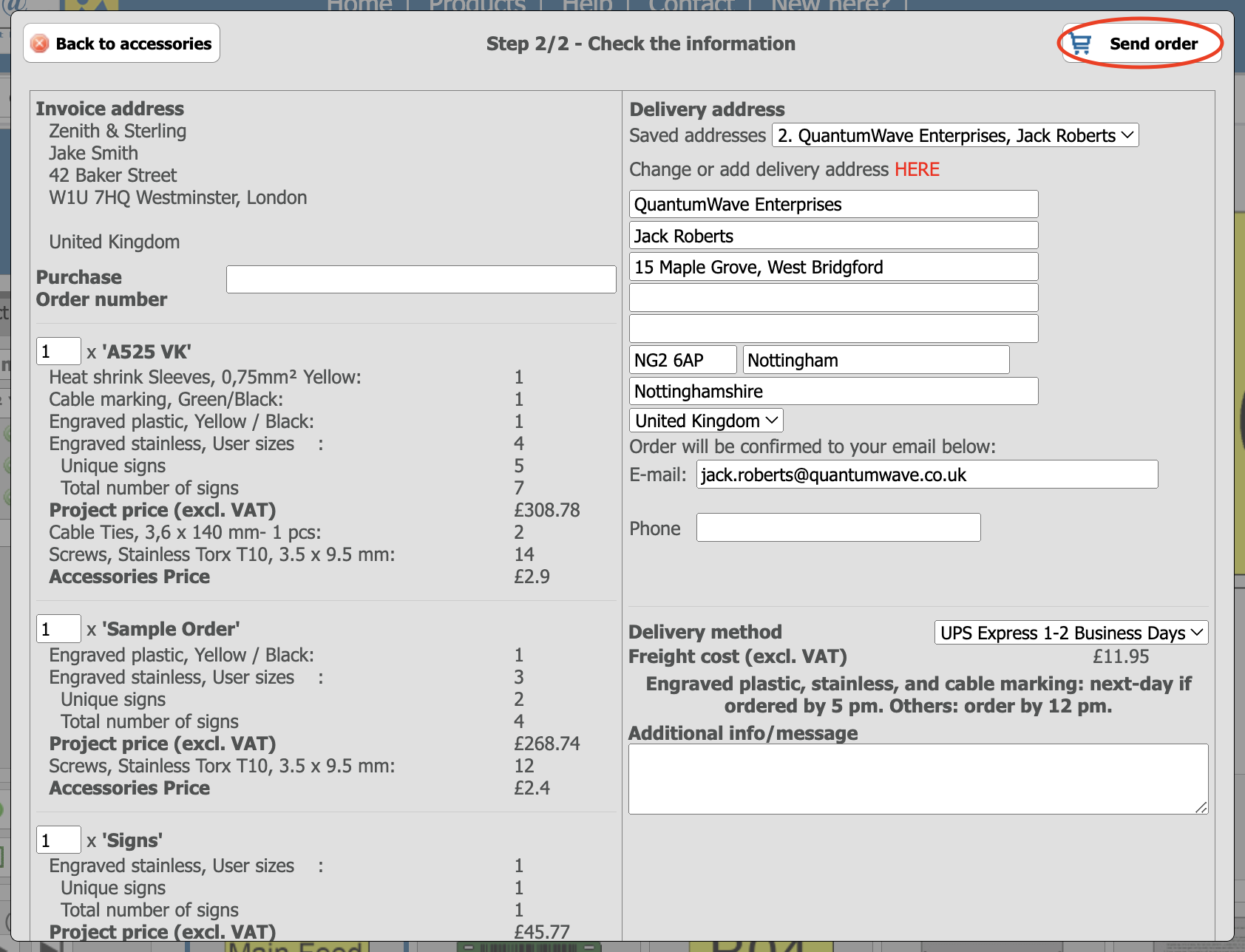Click the red close icon on Back to accessories
Image resolution: width=1245 pixels, height=952 pixels.
[40, 44]
